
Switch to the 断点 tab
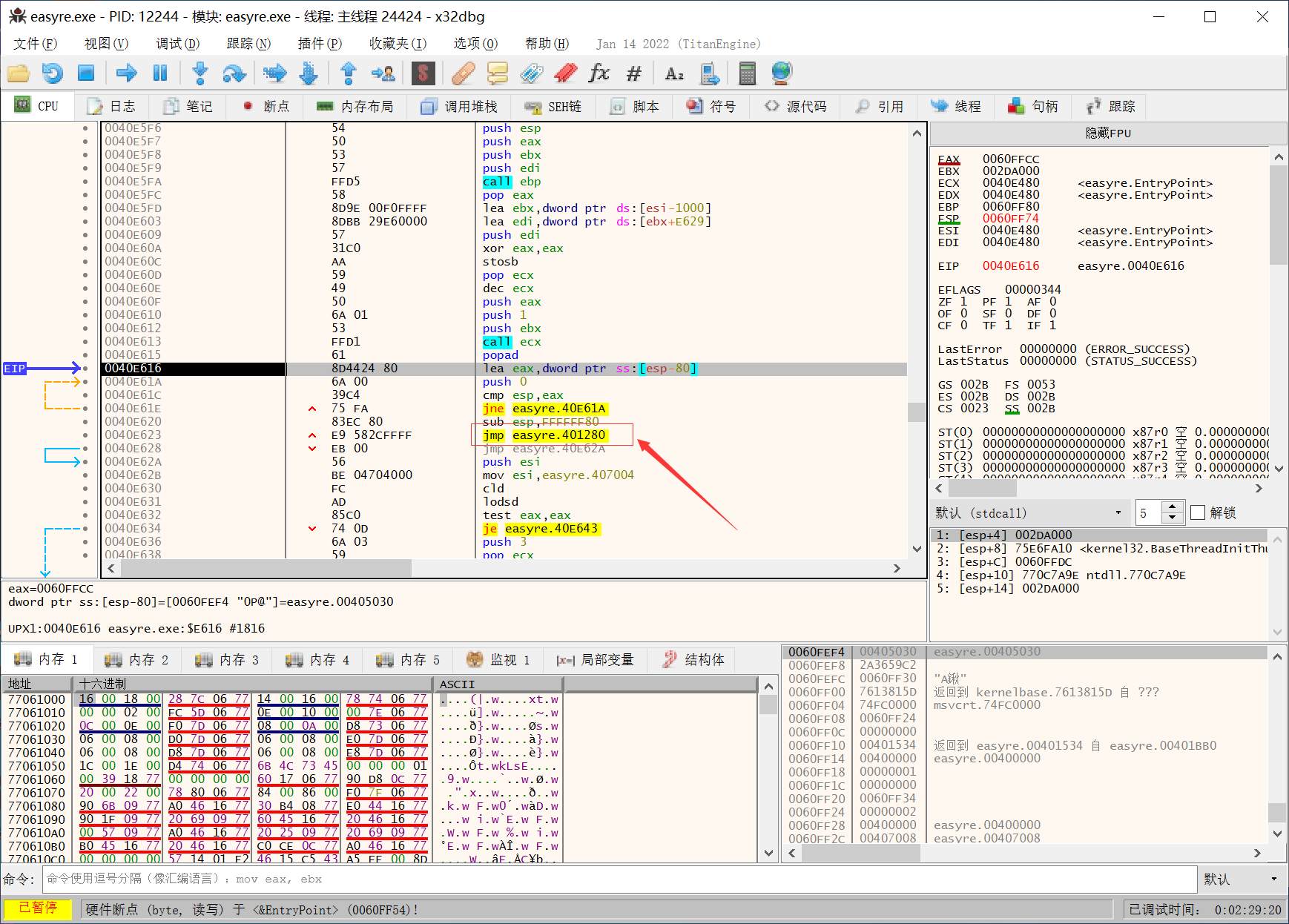(x=266, y=107)
